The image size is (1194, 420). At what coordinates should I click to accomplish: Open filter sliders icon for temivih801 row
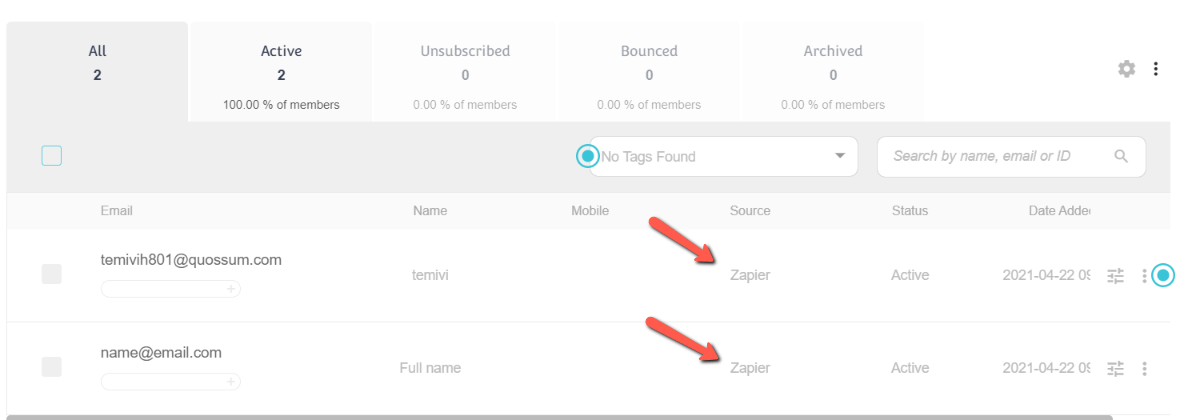(1116, 275)
